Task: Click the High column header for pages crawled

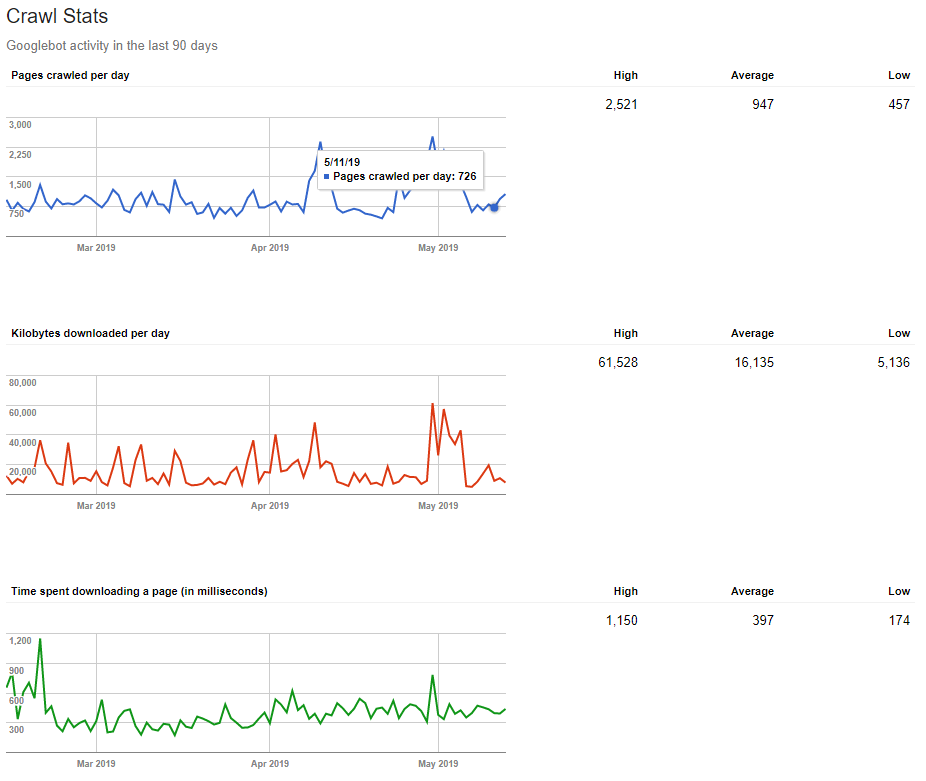Action: point(625,75)
